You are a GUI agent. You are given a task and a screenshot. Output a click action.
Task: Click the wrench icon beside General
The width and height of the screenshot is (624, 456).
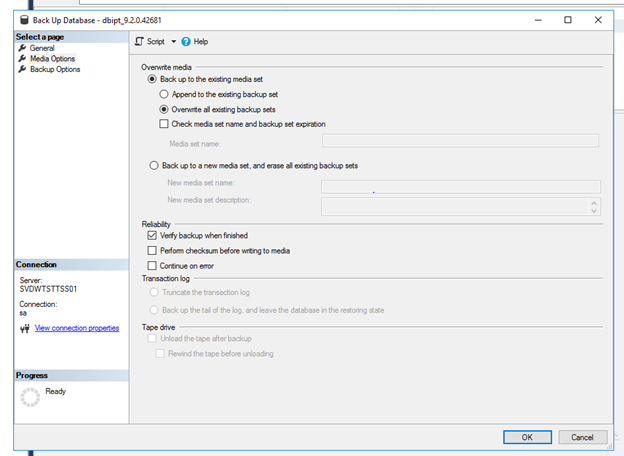tap(22, 48)
